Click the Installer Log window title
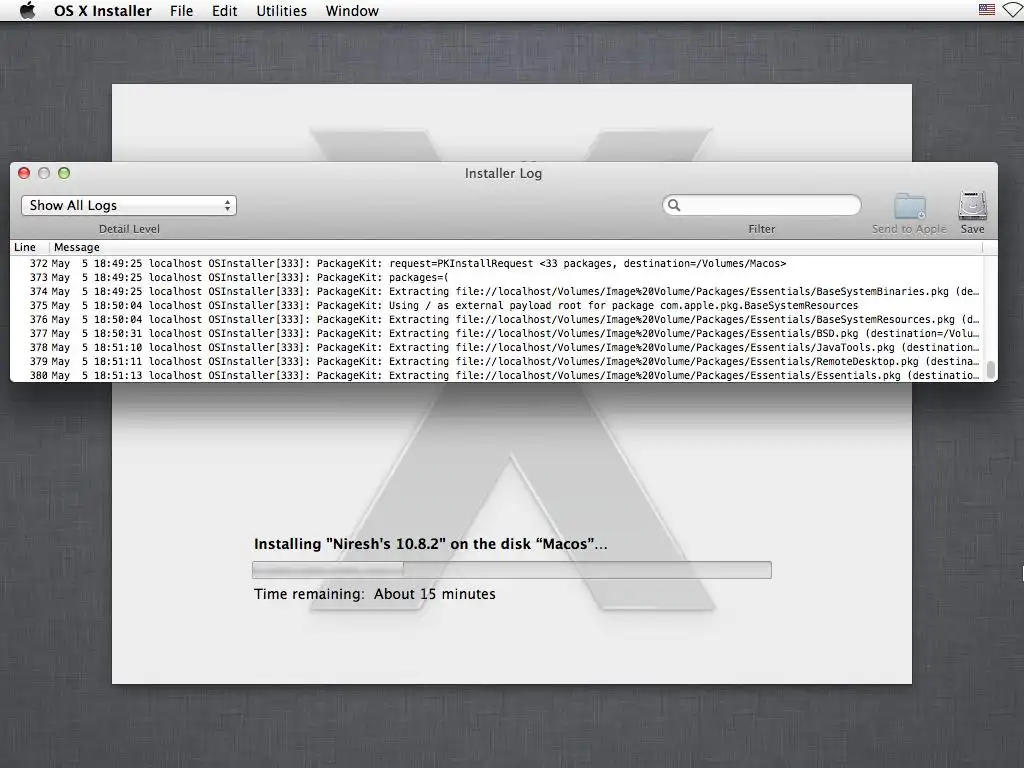This screenshot has width=1024, height=768. click(x=504, y=173)
